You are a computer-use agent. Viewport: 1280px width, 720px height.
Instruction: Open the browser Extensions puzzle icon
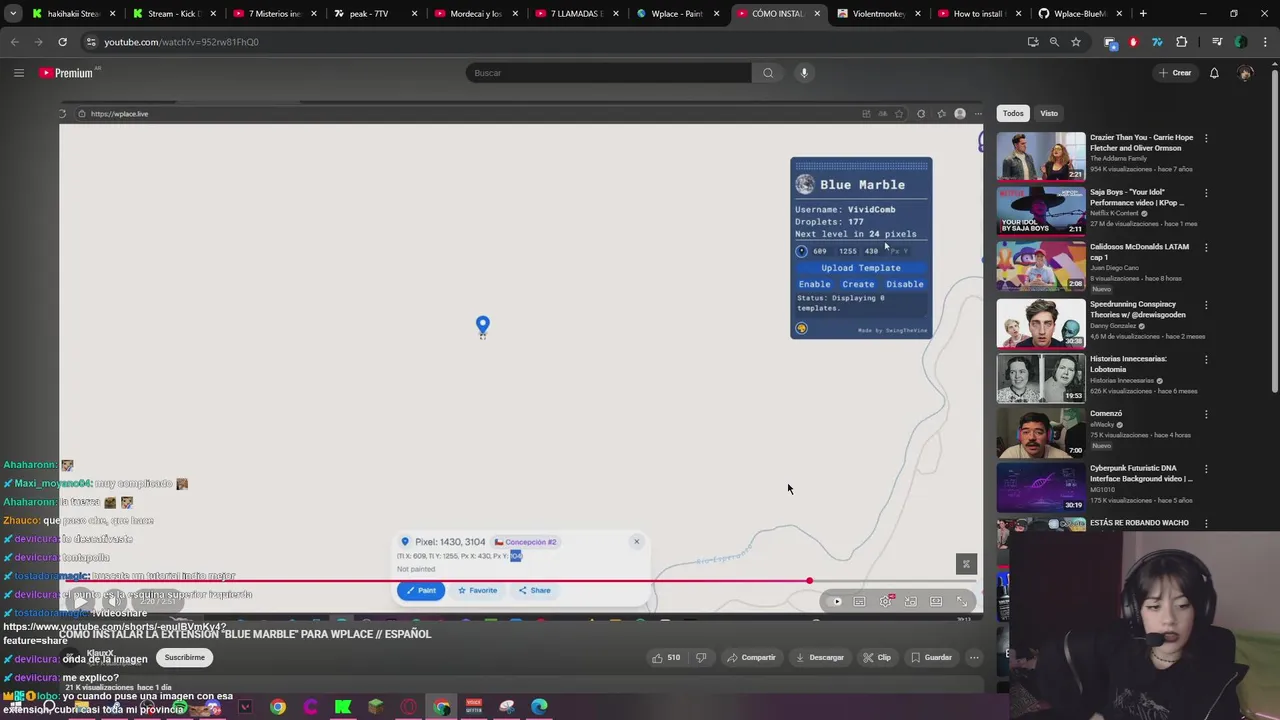point(1182,42)
